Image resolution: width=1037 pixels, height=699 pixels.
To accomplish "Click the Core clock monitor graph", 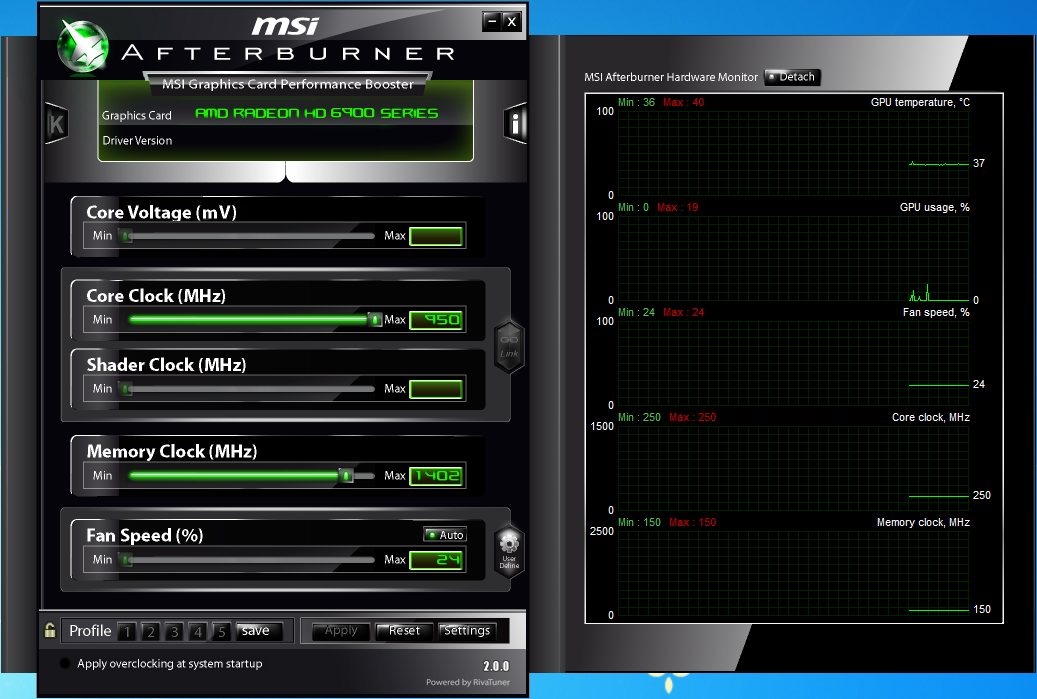I will 793,468.
